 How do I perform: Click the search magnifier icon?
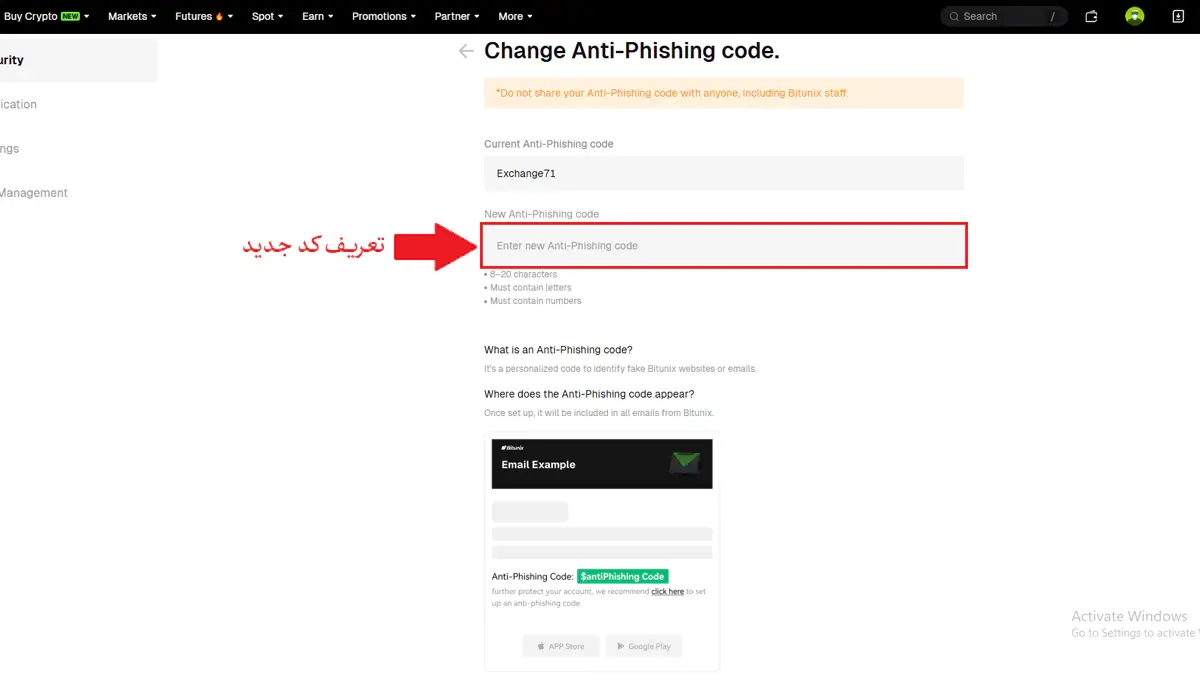coord(954,16)
